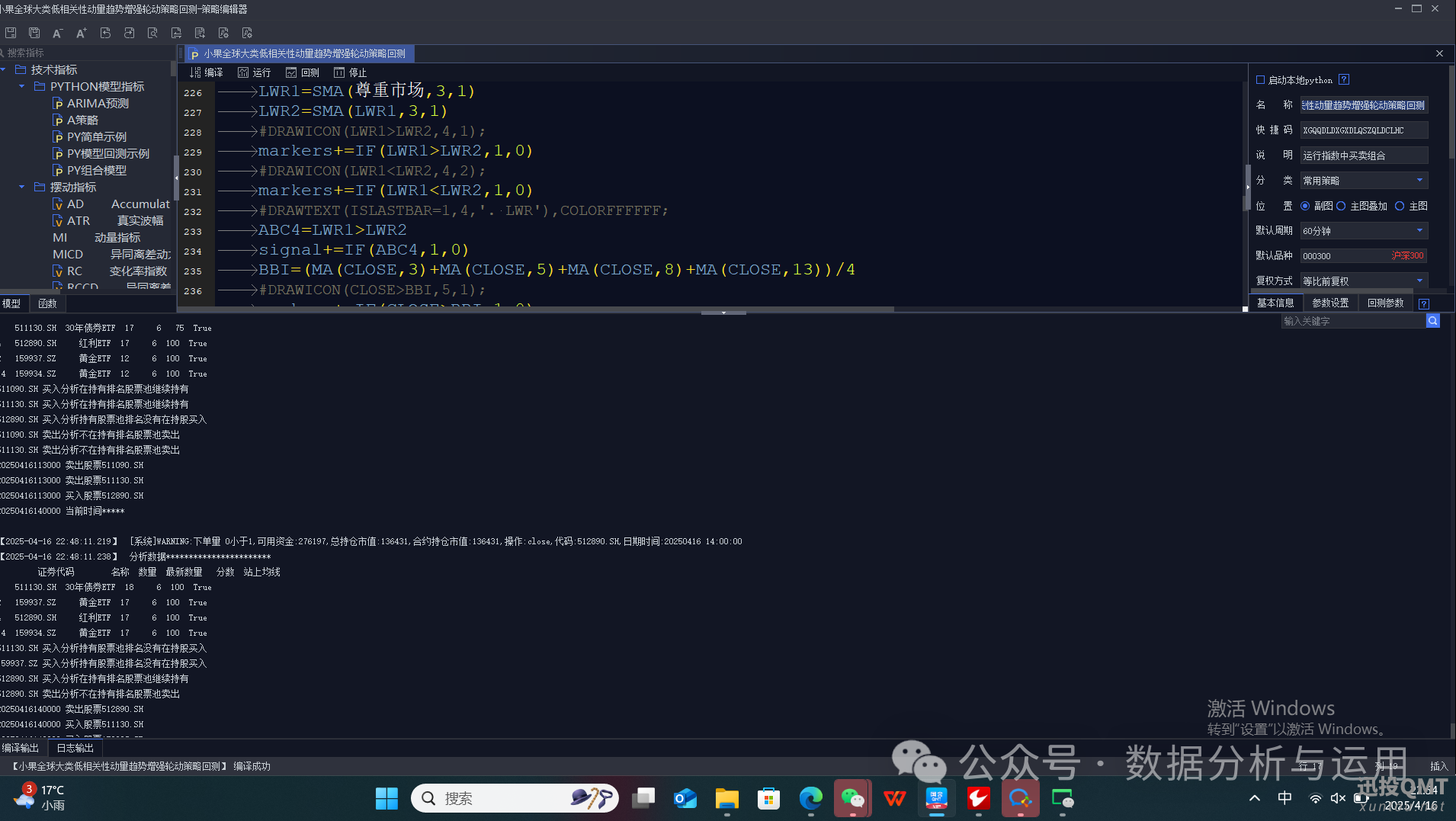Open Microsoft Store from the taskbar

[x=768, y=798]
